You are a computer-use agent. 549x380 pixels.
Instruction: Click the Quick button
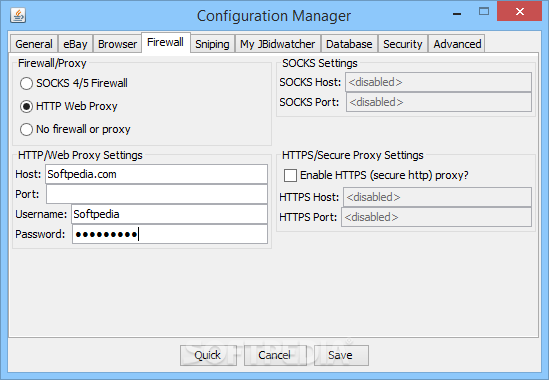click(208, 355)
